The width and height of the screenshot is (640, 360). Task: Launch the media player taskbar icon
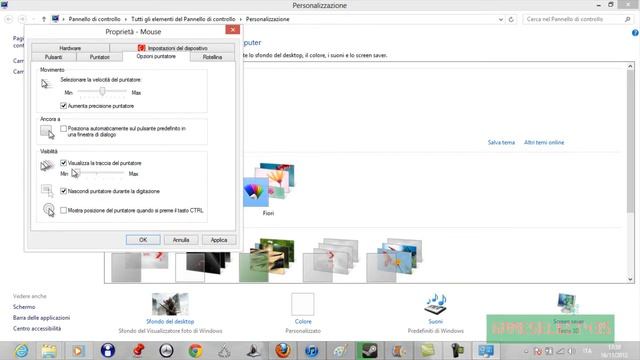click(x=78, y=351)
